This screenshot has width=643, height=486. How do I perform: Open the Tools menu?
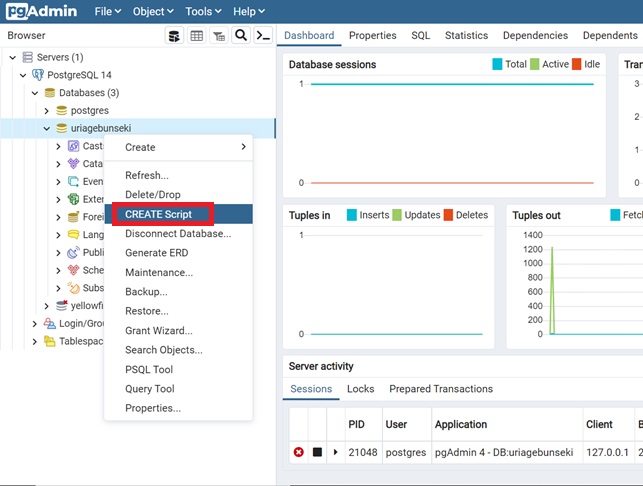pyautogui.click(x=203, y=11)
